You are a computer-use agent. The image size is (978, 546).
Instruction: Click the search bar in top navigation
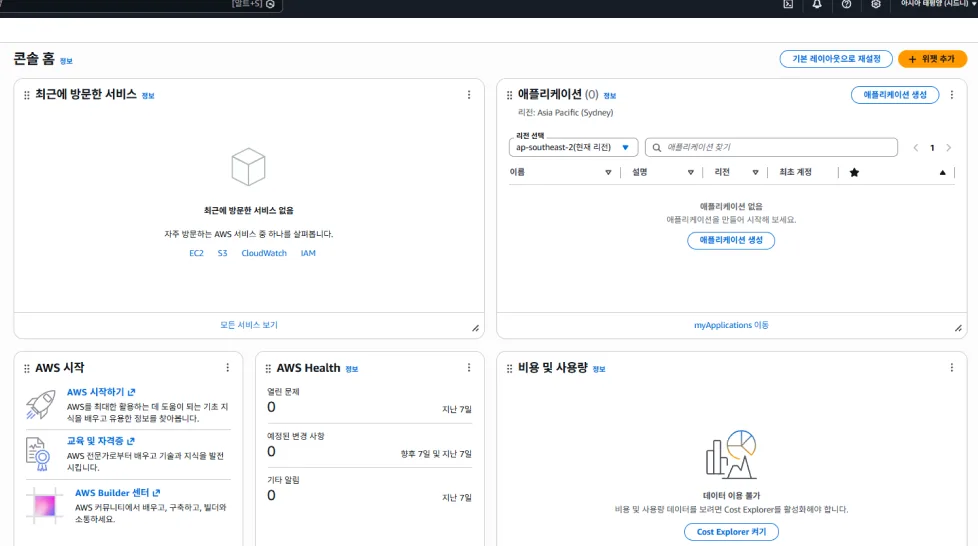(141, 4)
